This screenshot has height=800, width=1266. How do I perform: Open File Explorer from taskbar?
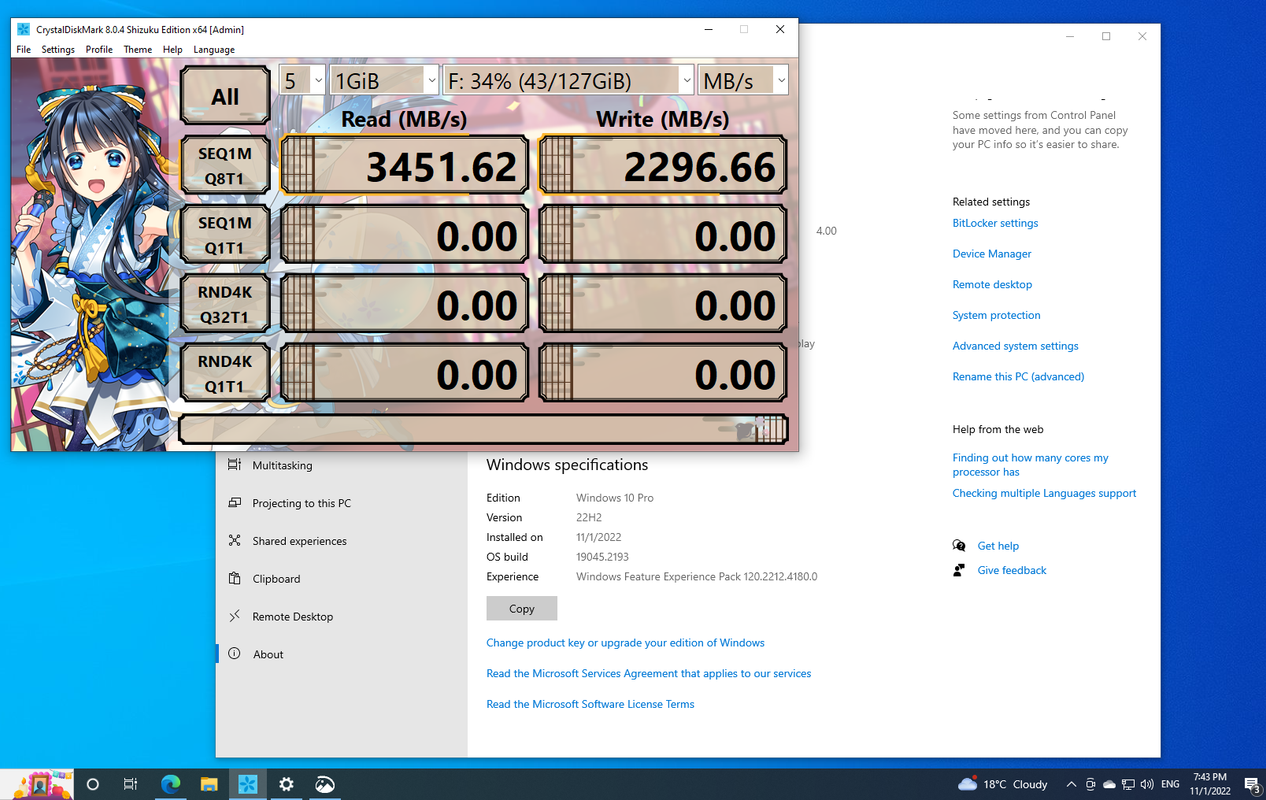[209, 785]
